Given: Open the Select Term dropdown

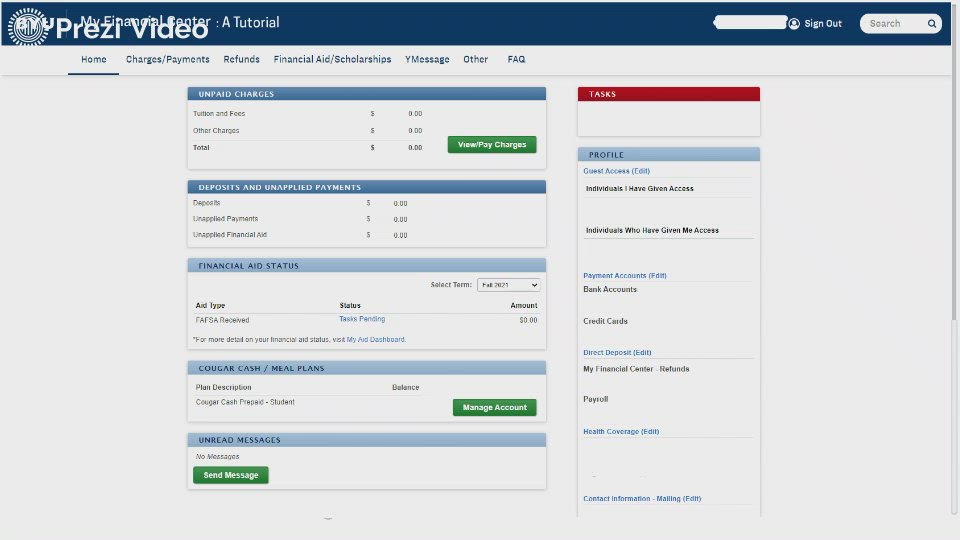Looking at the screenshot, I should point(508,285).
